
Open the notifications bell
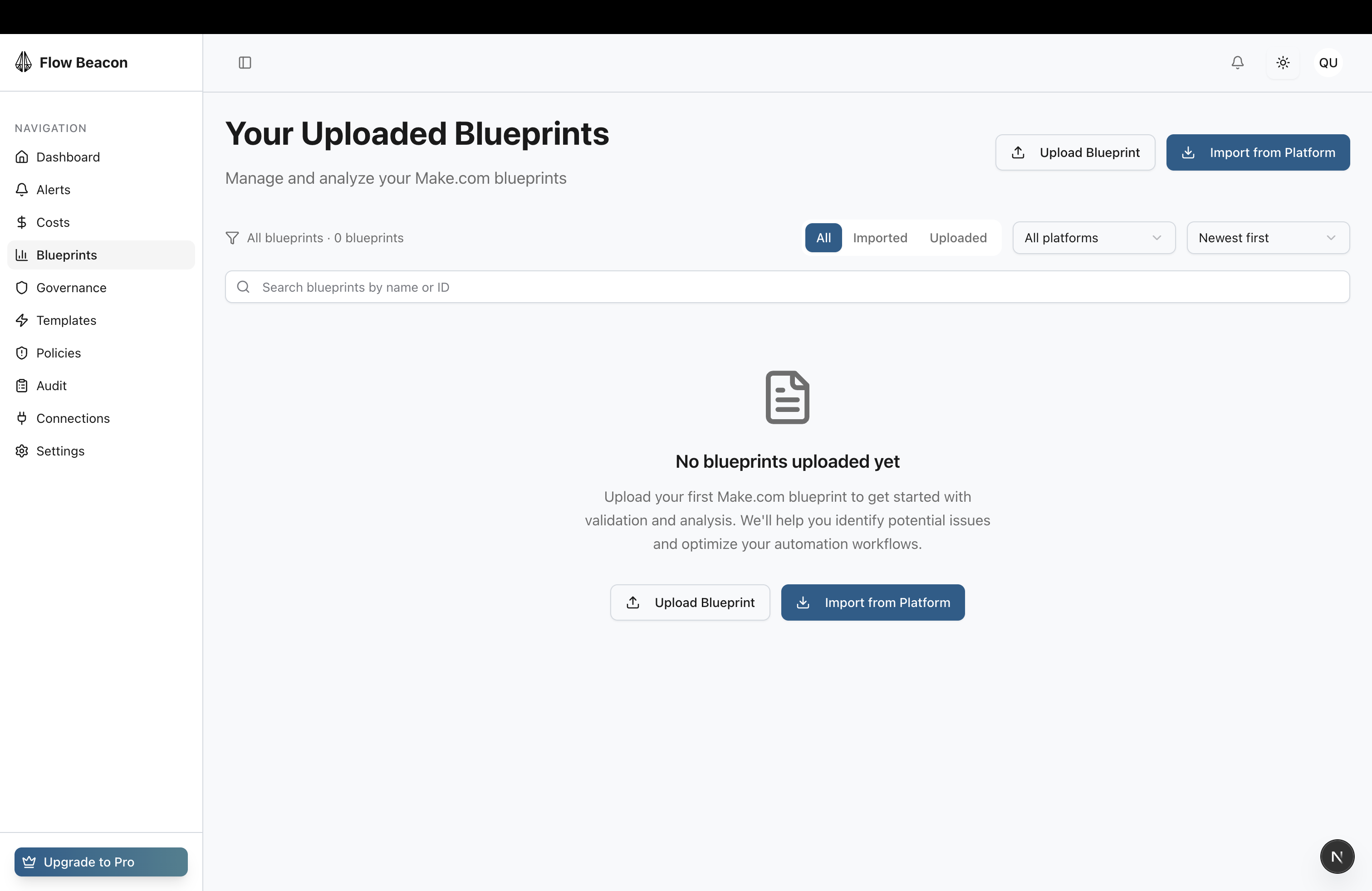coord(1237,62)
